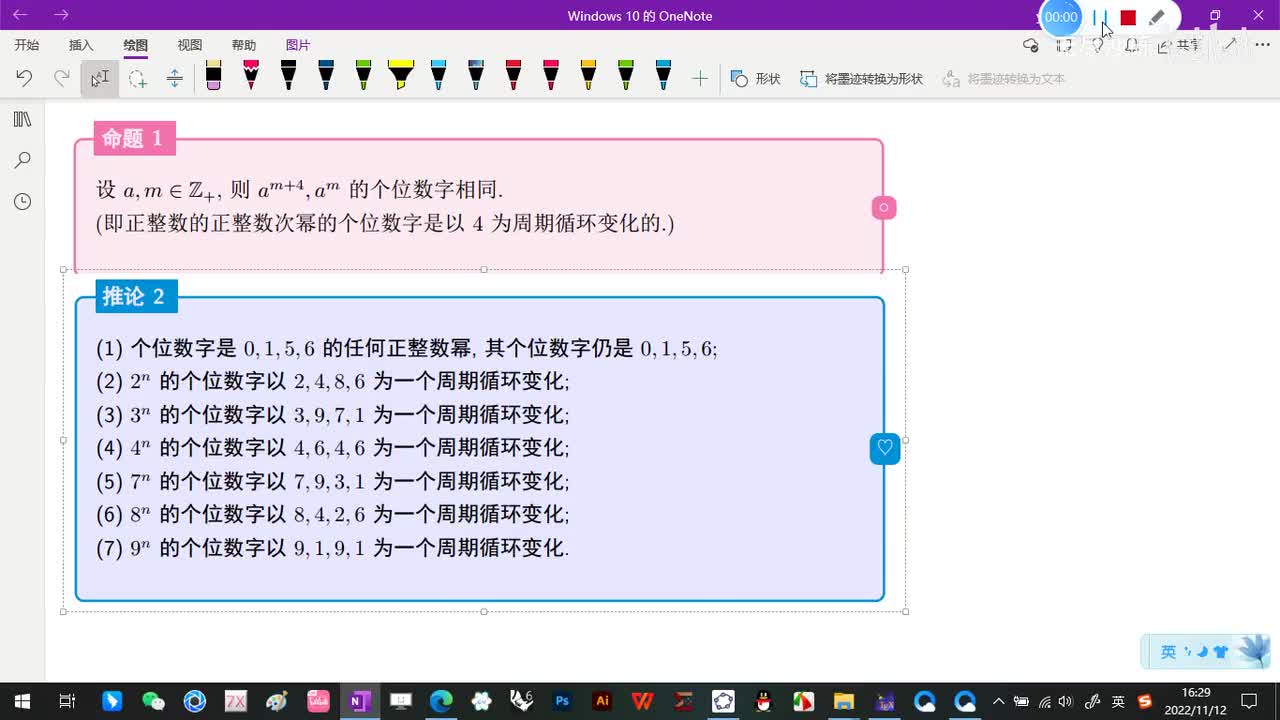
Task: Click the 命题 1 heading label
Action: [x=134, y=139]
